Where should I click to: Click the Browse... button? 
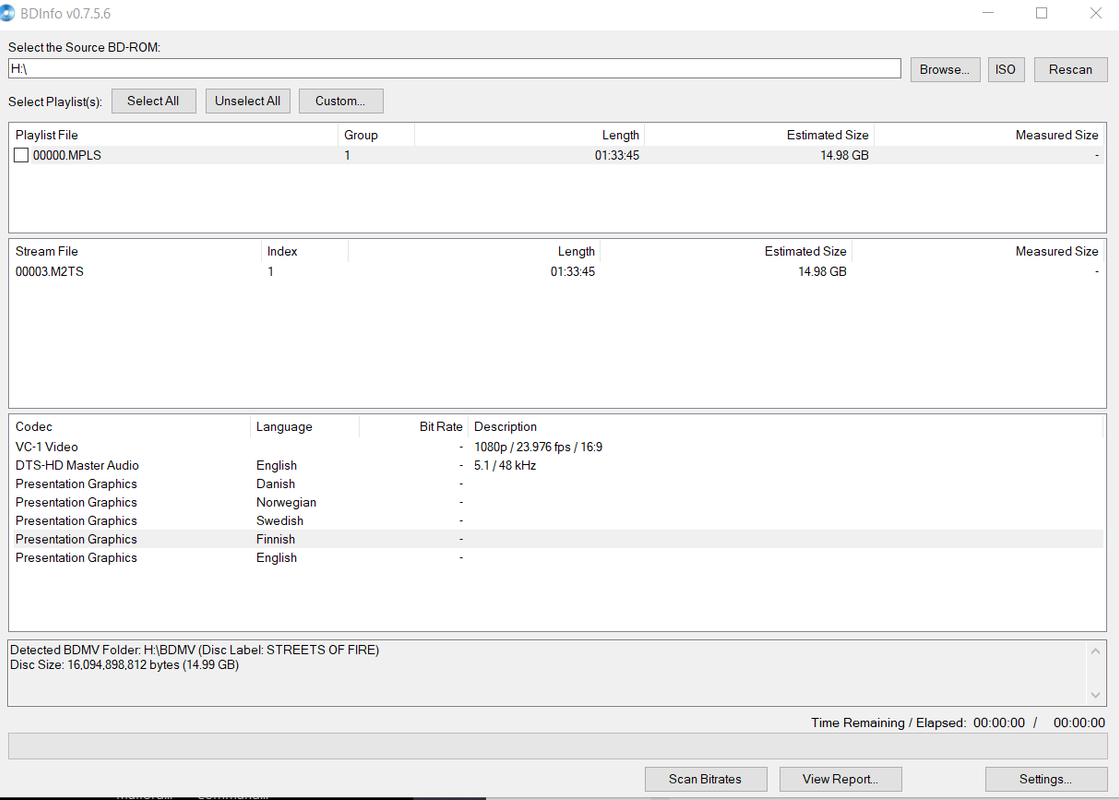[945, 69]
